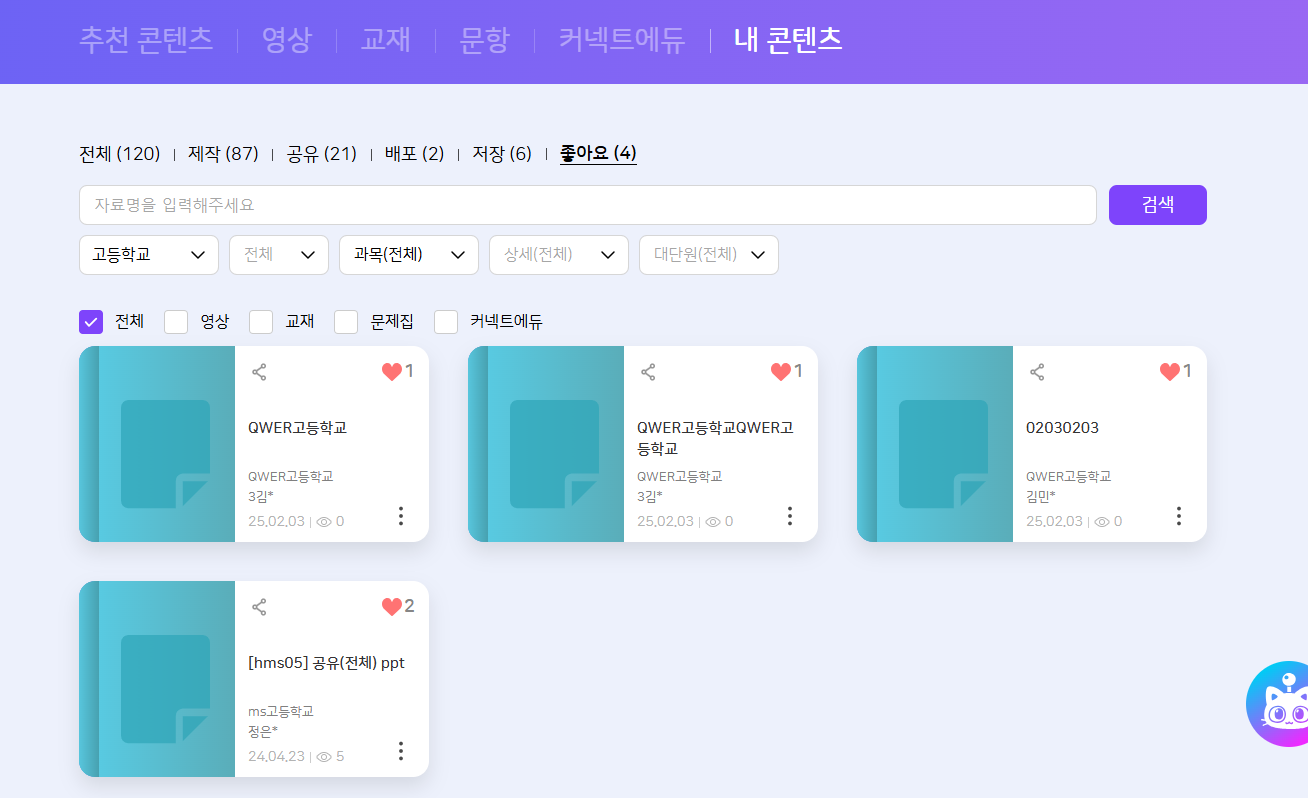Screen dimensions: 1308x798
Task: Expand the 고등학교 school level dropdown
Action: click(x=148, y=255)
